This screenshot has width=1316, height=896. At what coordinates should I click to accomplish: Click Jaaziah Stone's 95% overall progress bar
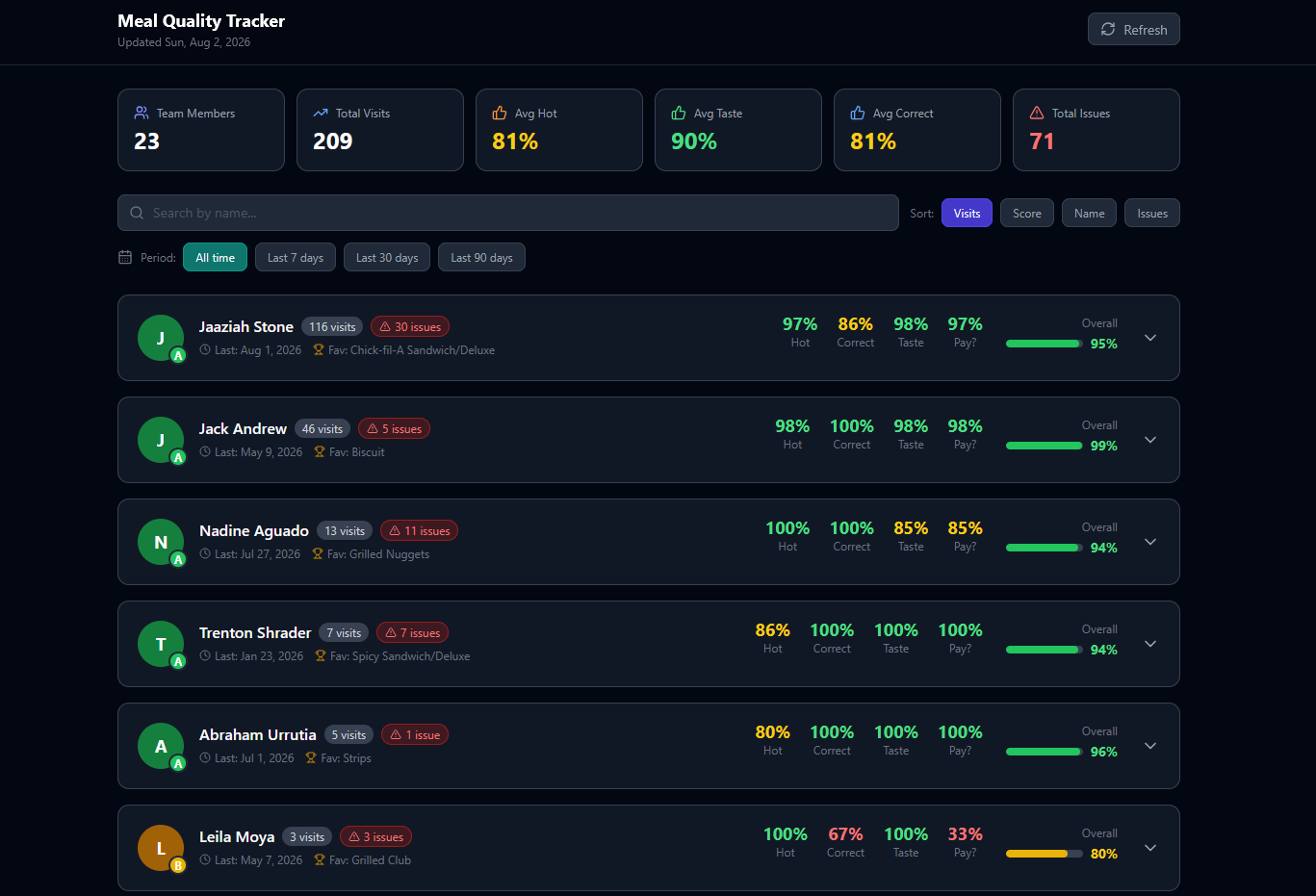tap(1045, 344)
